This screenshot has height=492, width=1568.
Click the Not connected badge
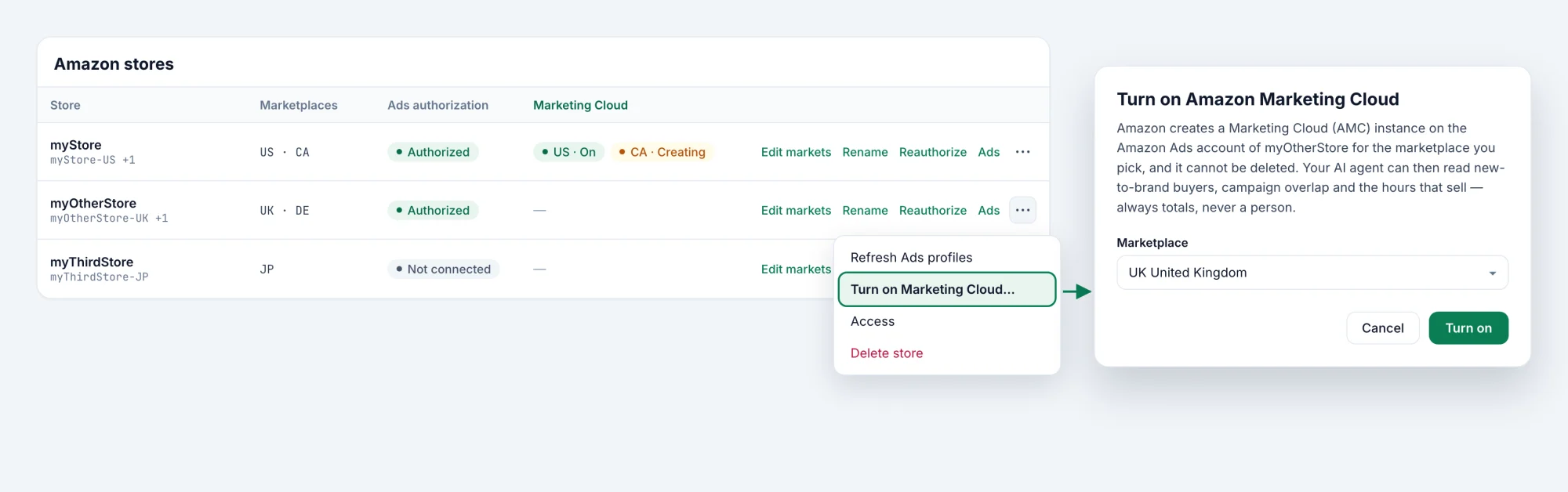pos(443,269)
